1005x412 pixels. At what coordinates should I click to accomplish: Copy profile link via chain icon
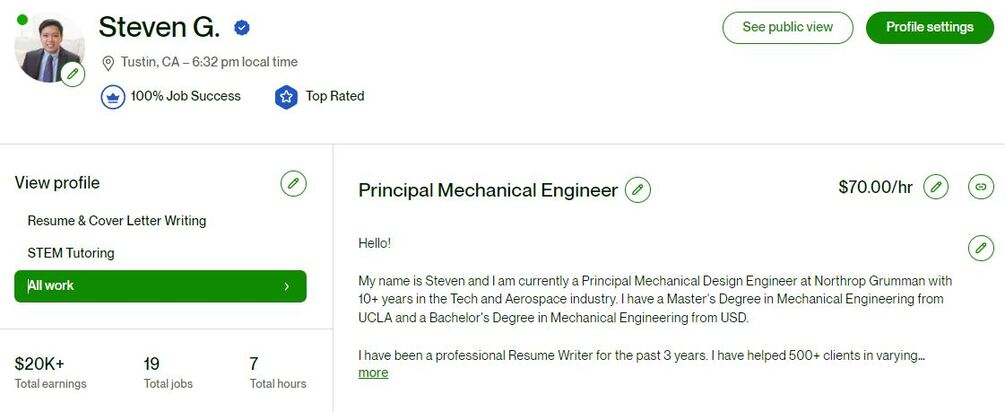coord(981,186)
